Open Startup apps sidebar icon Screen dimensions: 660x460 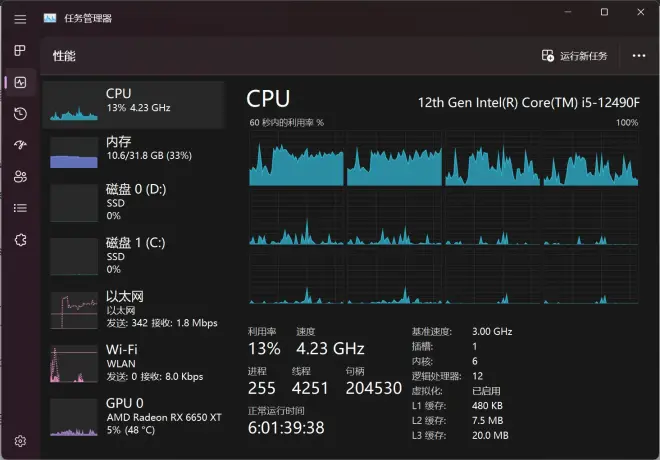(20, 145)
